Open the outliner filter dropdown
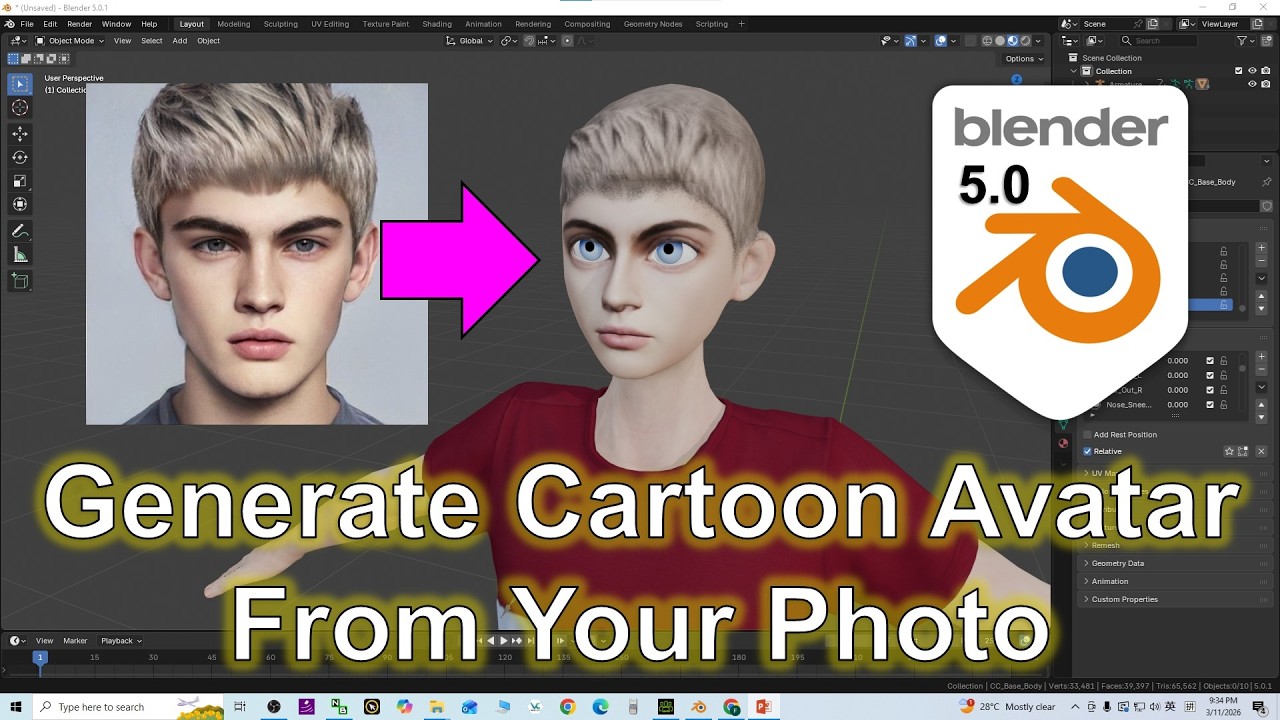 pyautogui.click(x=1246, y=41)
